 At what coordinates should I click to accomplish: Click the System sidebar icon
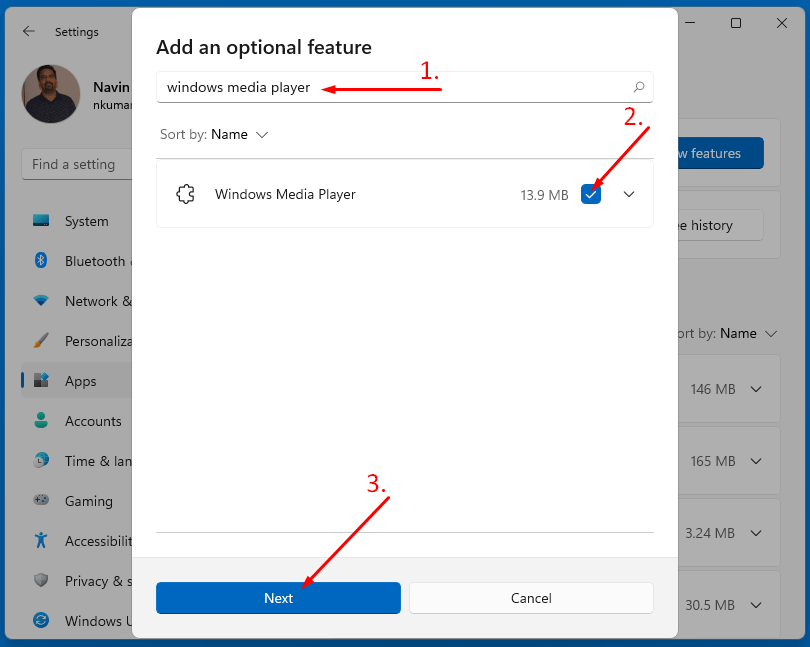click(41, 221)
